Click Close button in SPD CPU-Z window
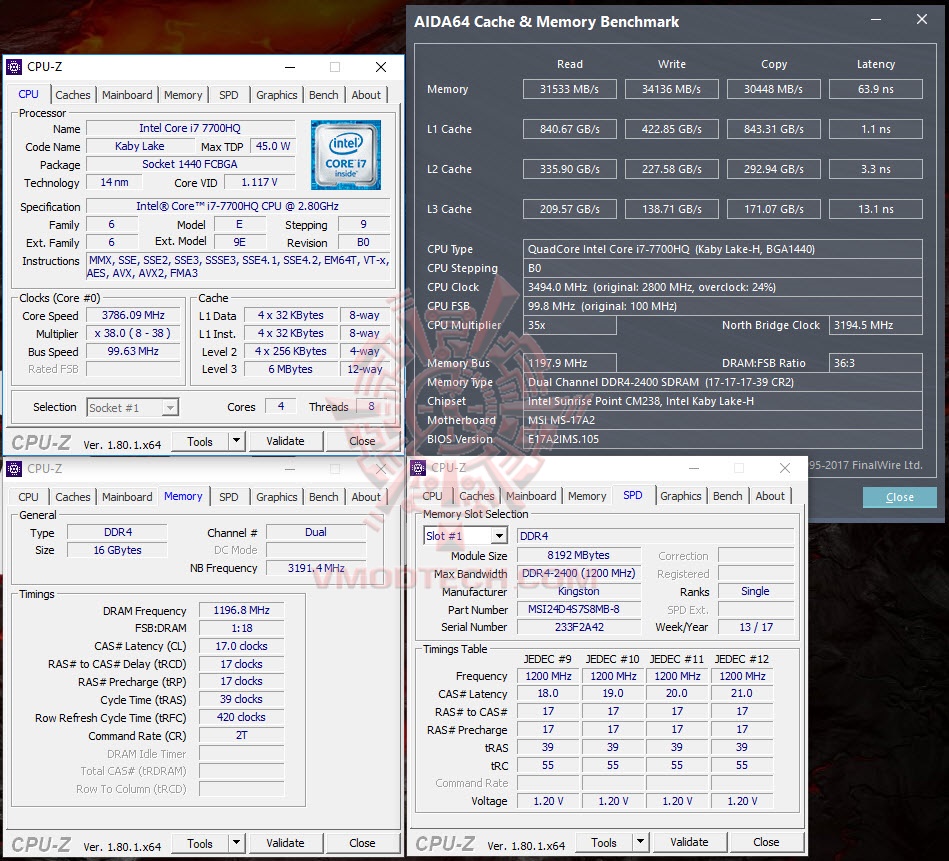Viewport: 949px width, 861px height. (x=766, y=842)
